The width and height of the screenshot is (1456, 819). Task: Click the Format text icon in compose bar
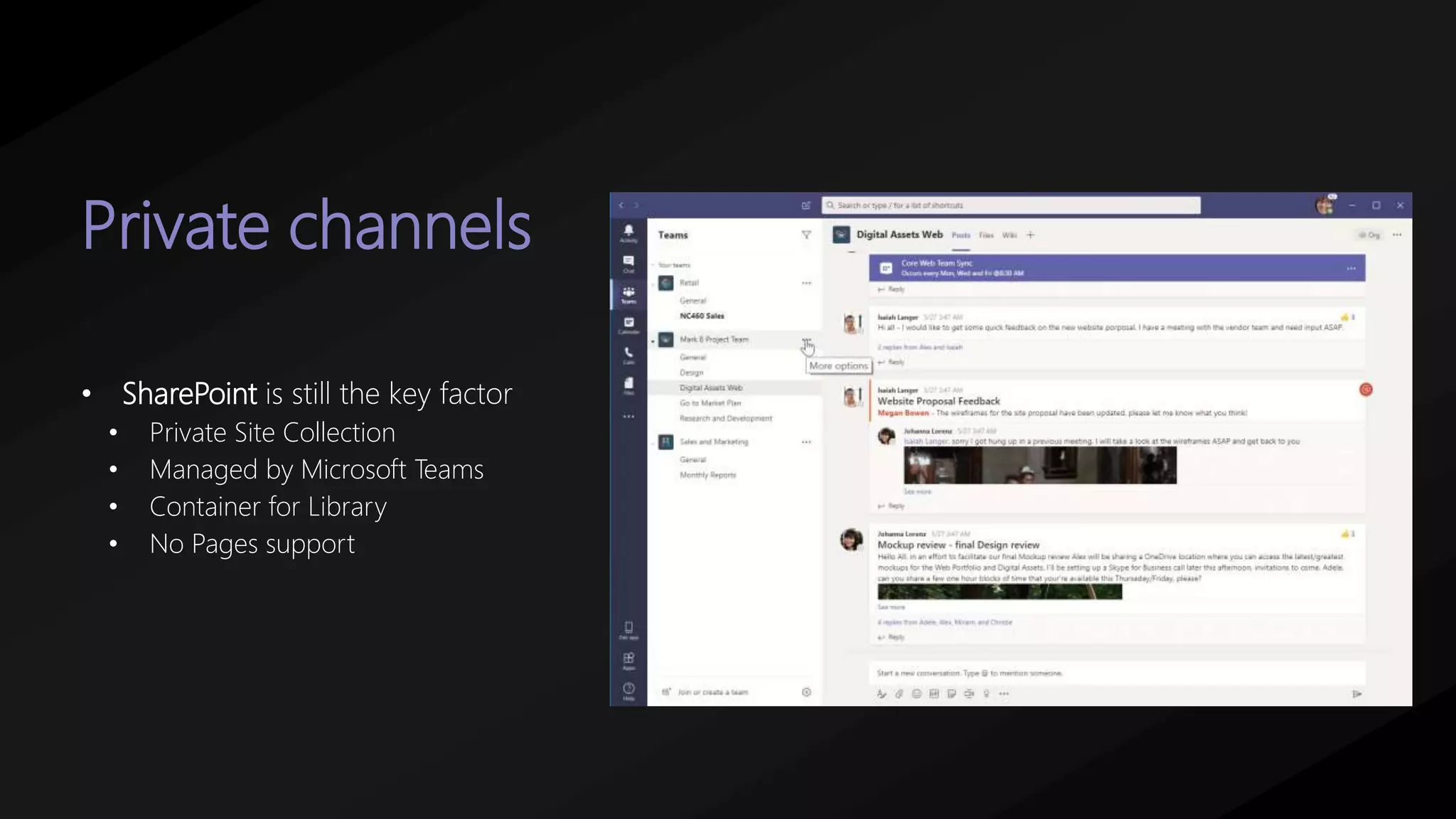point(882,694)
